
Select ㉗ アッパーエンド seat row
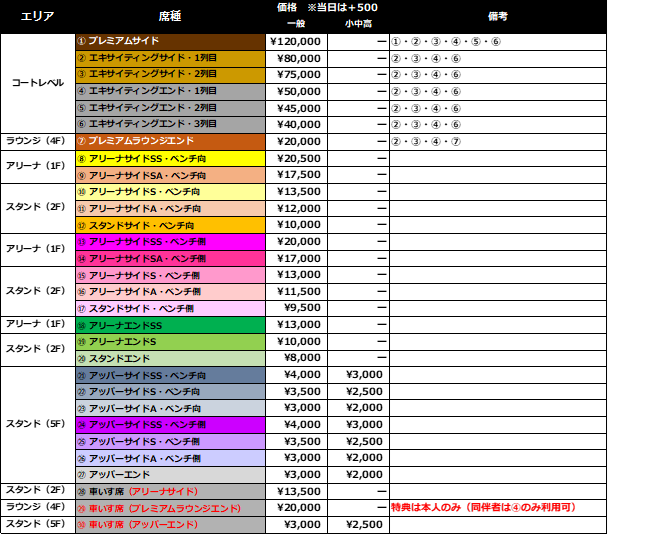tap(170, 475)
